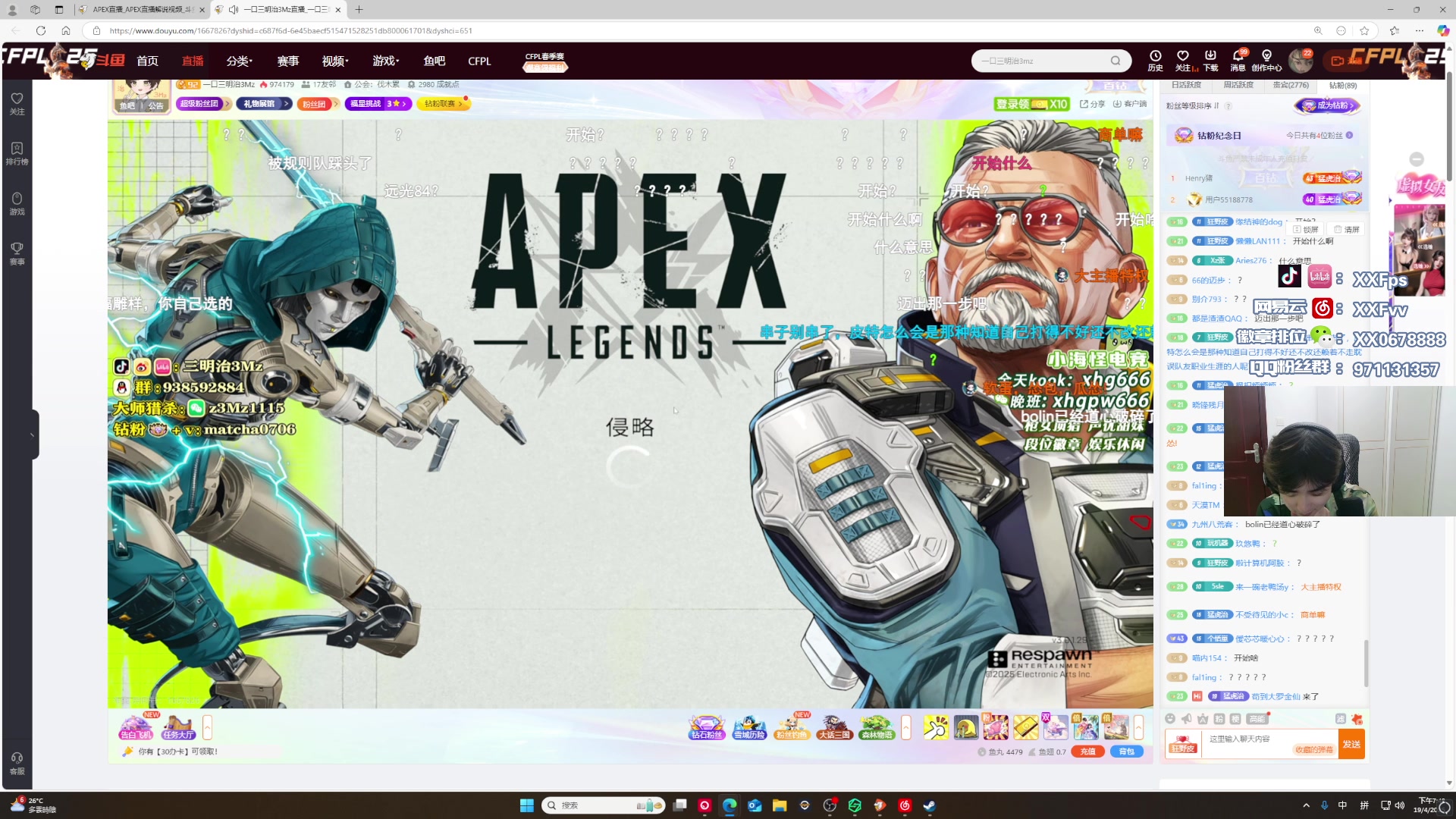Collapse the floating ad with minus button

pyautogui.click(x=1416, y=158)
